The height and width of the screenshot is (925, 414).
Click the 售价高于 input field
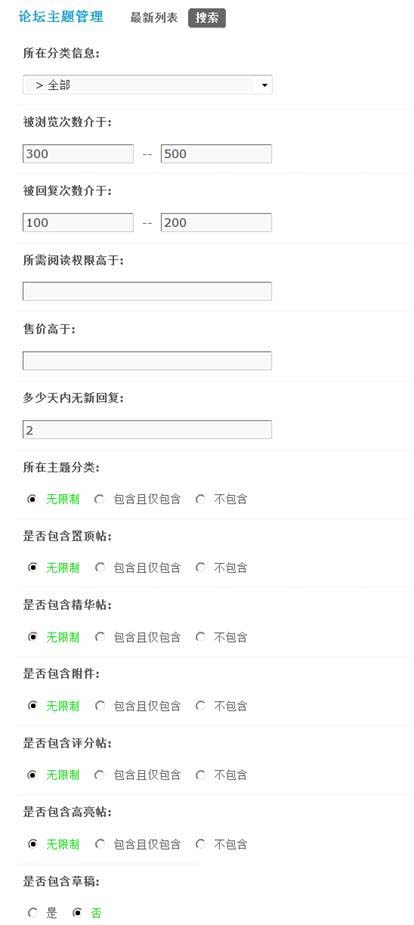point(147,360)
